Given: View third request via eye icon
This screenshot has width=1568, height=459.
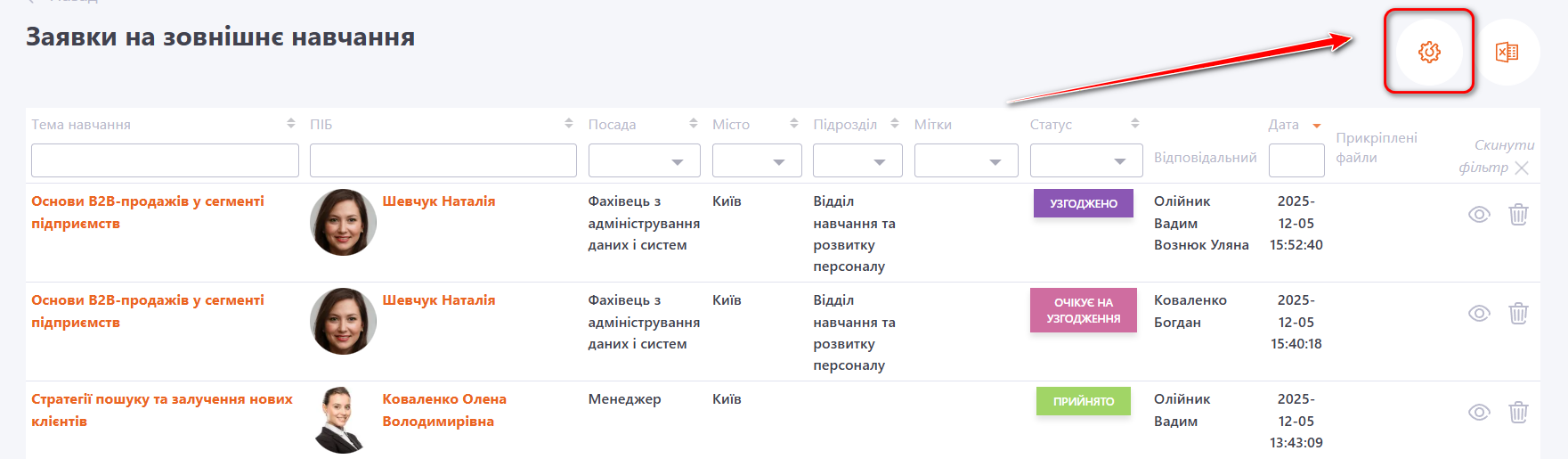Looking at the screenshot, I should click(x=1479, y=412).
